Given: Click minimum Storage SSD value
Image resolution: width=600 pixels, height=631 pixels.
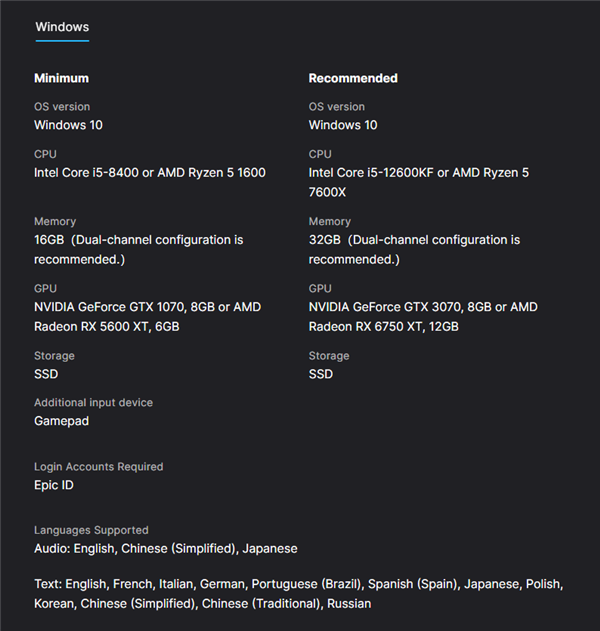Looking at the screenshot, I should point(46,374).
